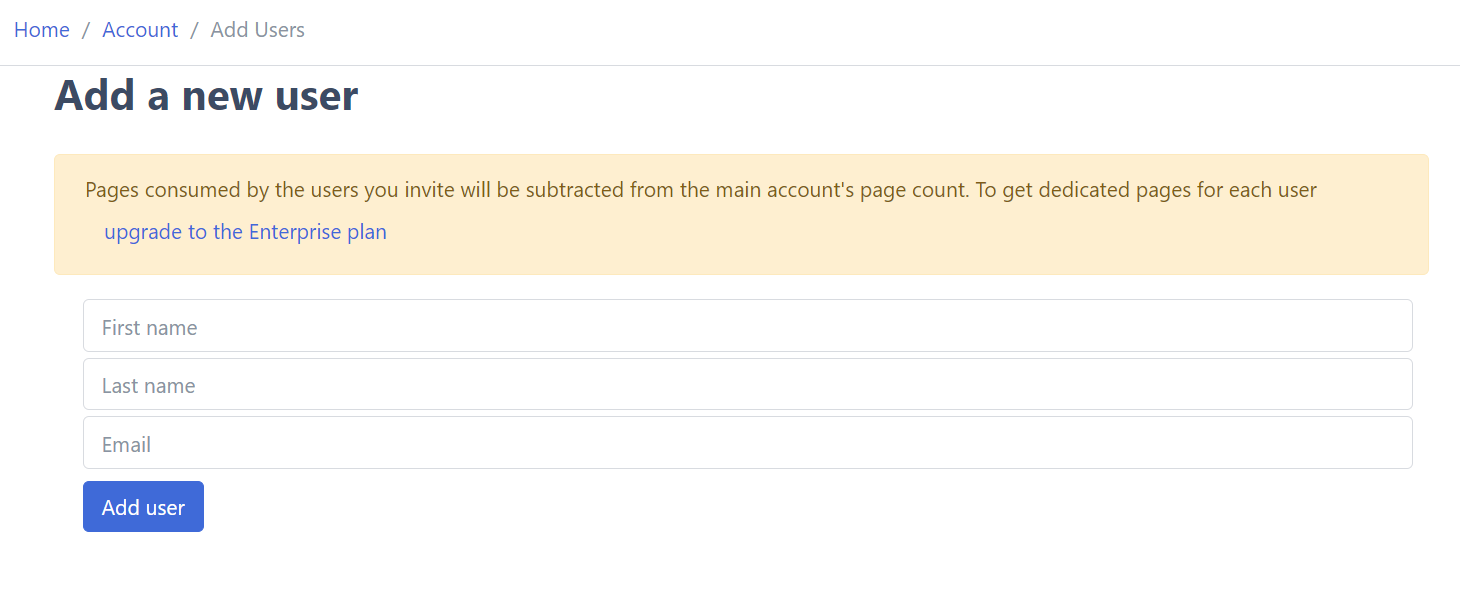Select the Add Users breadcrumb item
Screen dimensions: 1460x597
pos(257,29)
